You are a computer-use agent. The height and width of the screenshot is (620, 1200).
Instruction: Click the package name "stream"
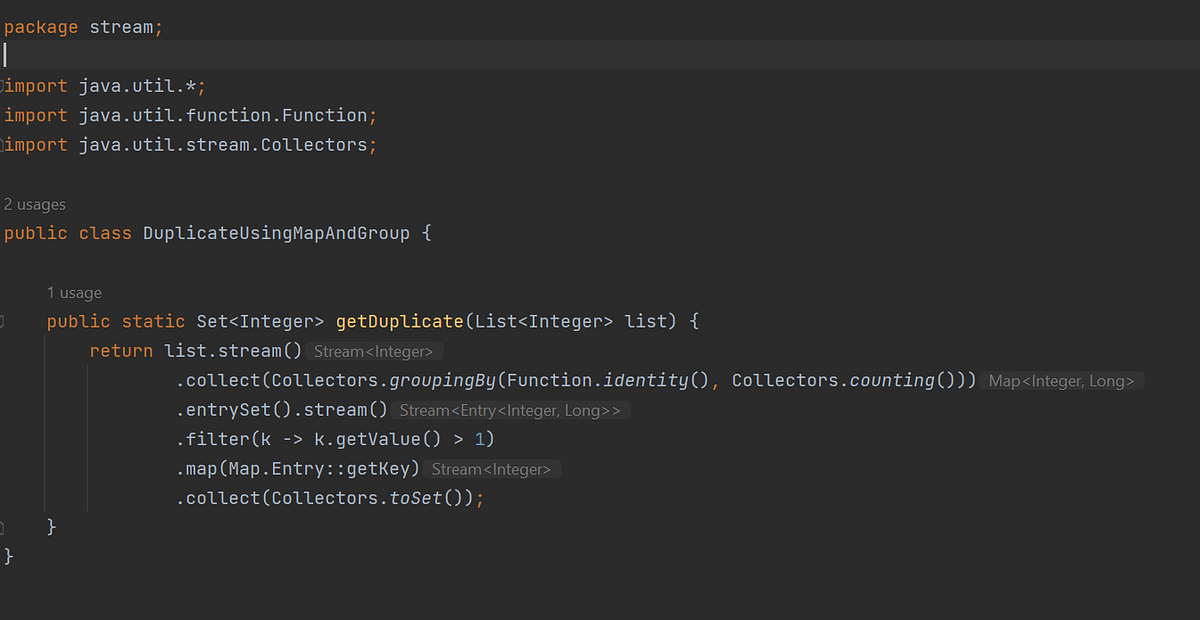124,26
